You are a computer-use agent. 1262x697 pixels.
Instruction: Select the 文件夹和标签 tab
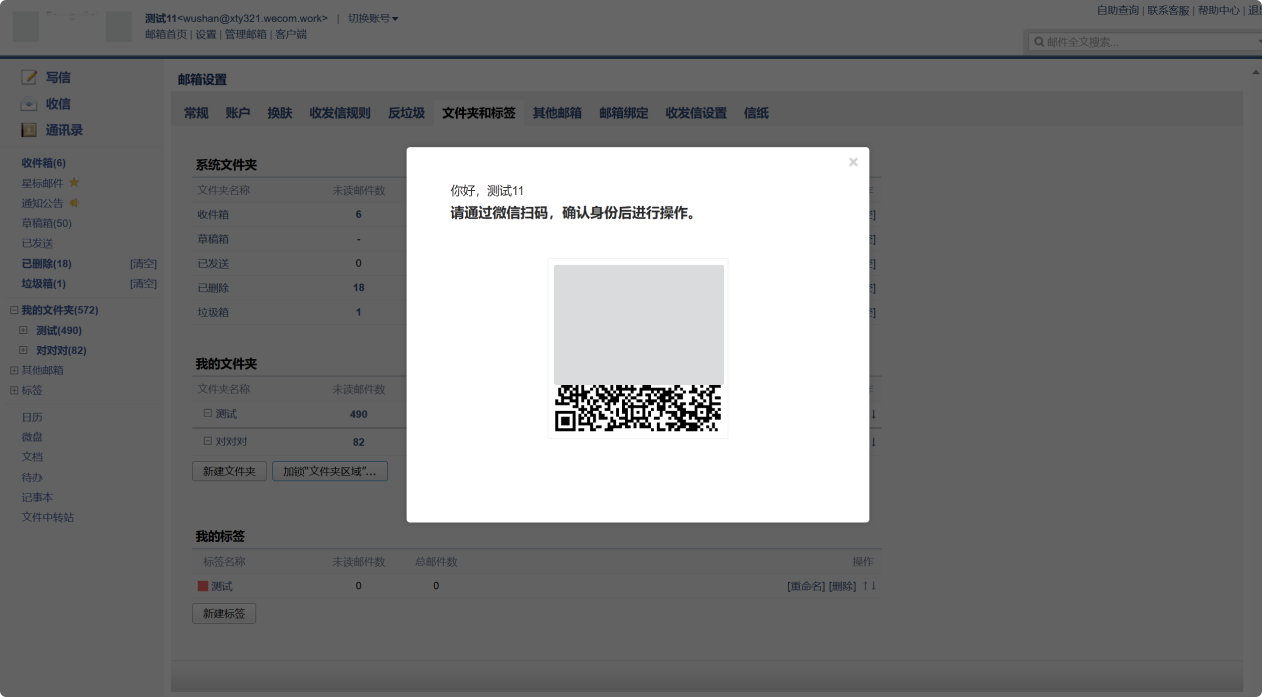pos(479,113)
